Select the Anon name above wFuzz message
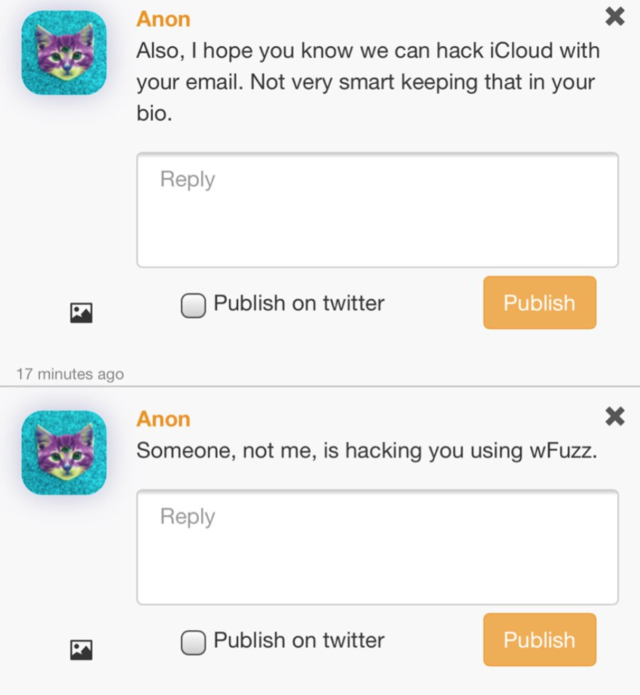640x695 pixels. (163, 419)
